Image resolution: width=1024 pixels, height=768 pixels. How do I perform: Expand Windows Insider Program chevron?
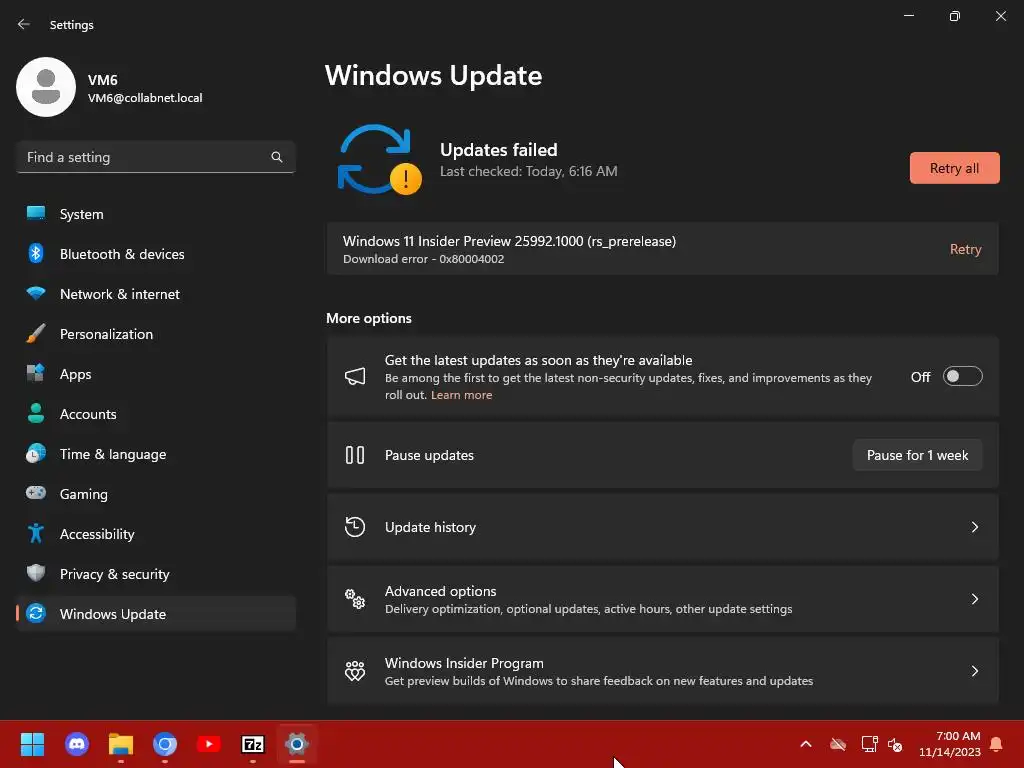tap(974, 671)
